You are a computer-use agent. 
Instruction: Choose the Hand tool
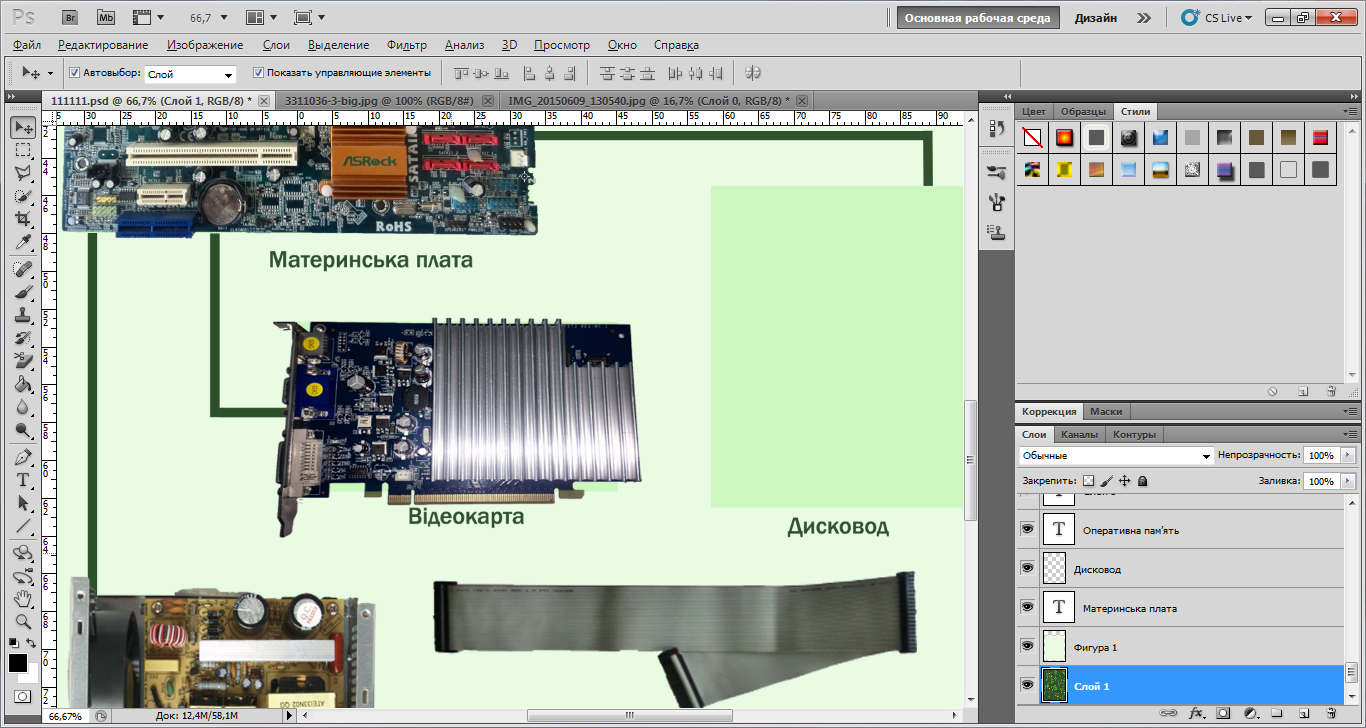23,599
